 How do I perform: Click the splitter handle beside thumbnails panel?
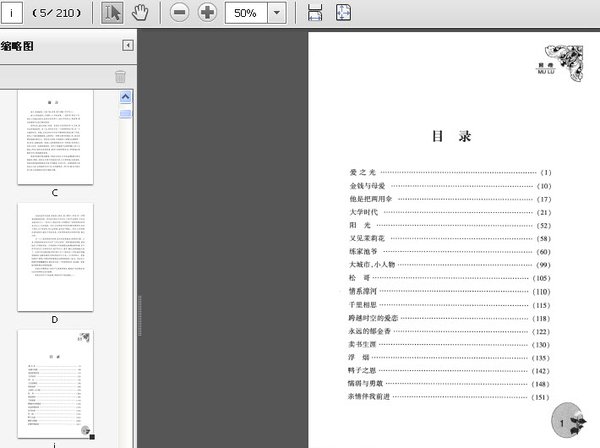tap(138, 300)
